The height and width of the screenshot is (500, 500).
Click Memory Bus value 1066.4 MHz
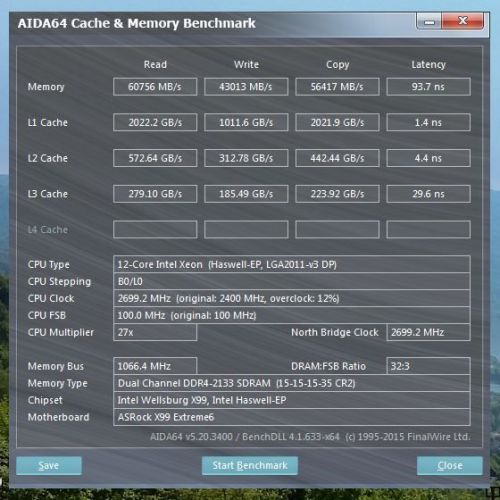tap(155, 366)
